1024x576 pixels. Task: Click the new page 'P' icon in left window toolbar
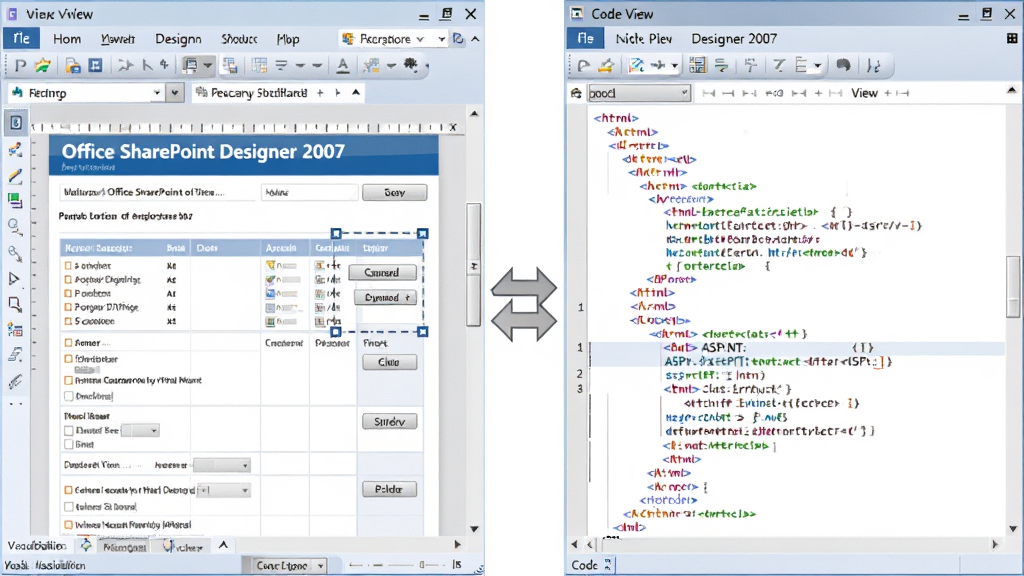[20, 65]
